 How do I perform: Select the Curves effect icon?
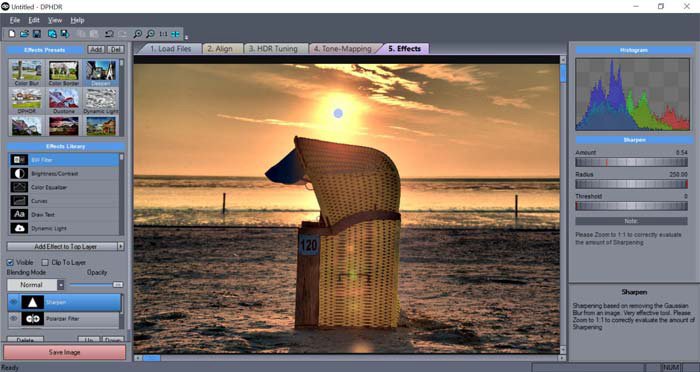click(19, 201)
